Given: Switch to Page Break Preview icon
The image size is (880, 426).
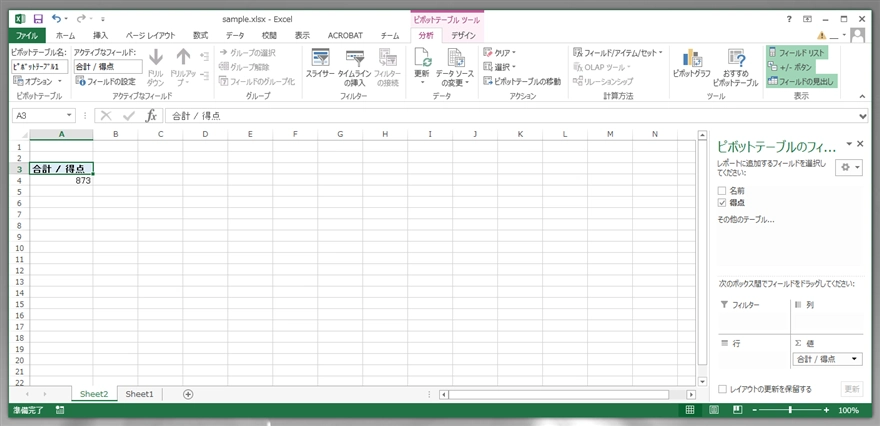Looking at the screenshot, I should click(x=738, y=410).
